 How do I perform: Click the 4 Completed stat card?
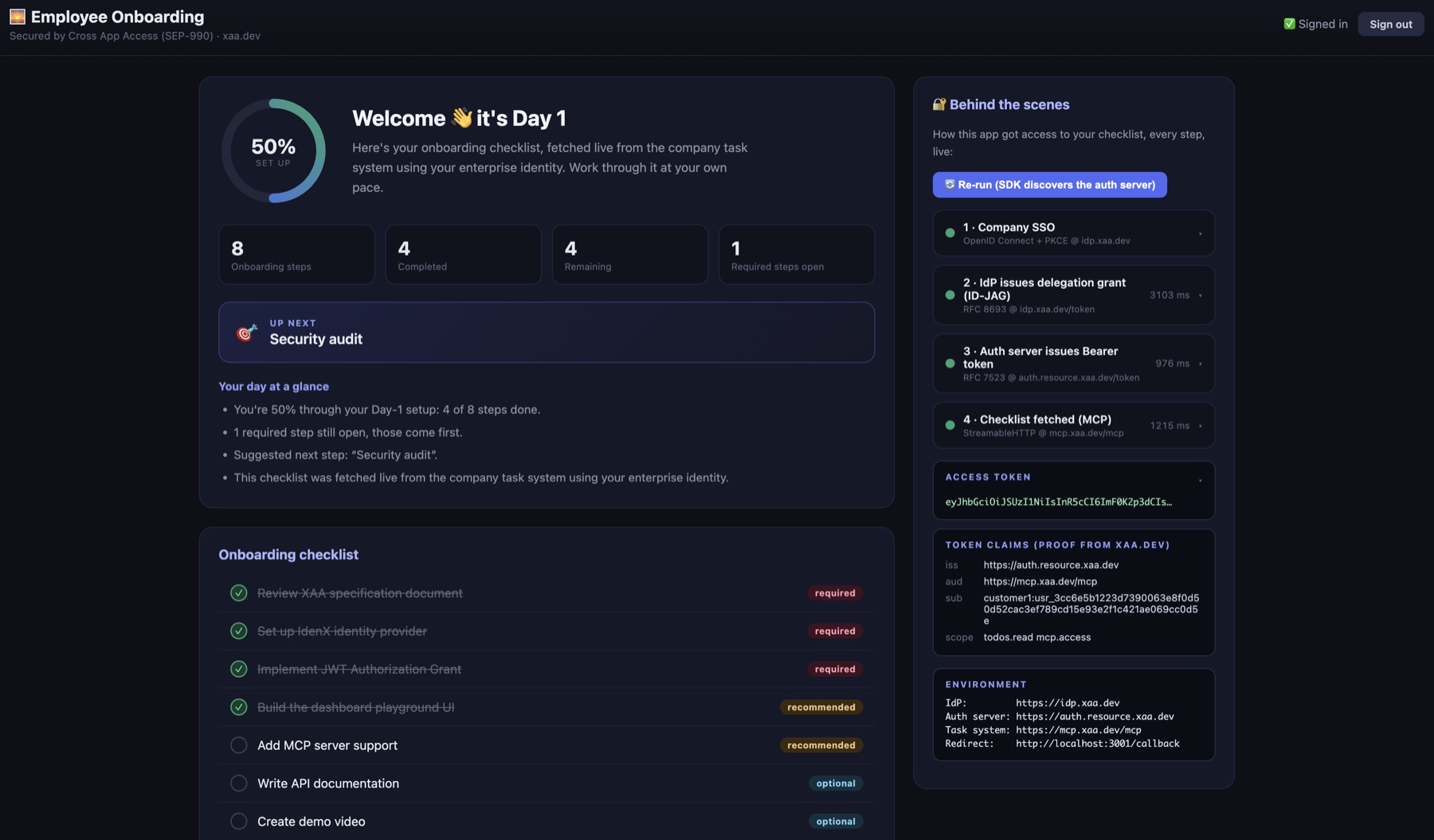click(x=463, y=255)
